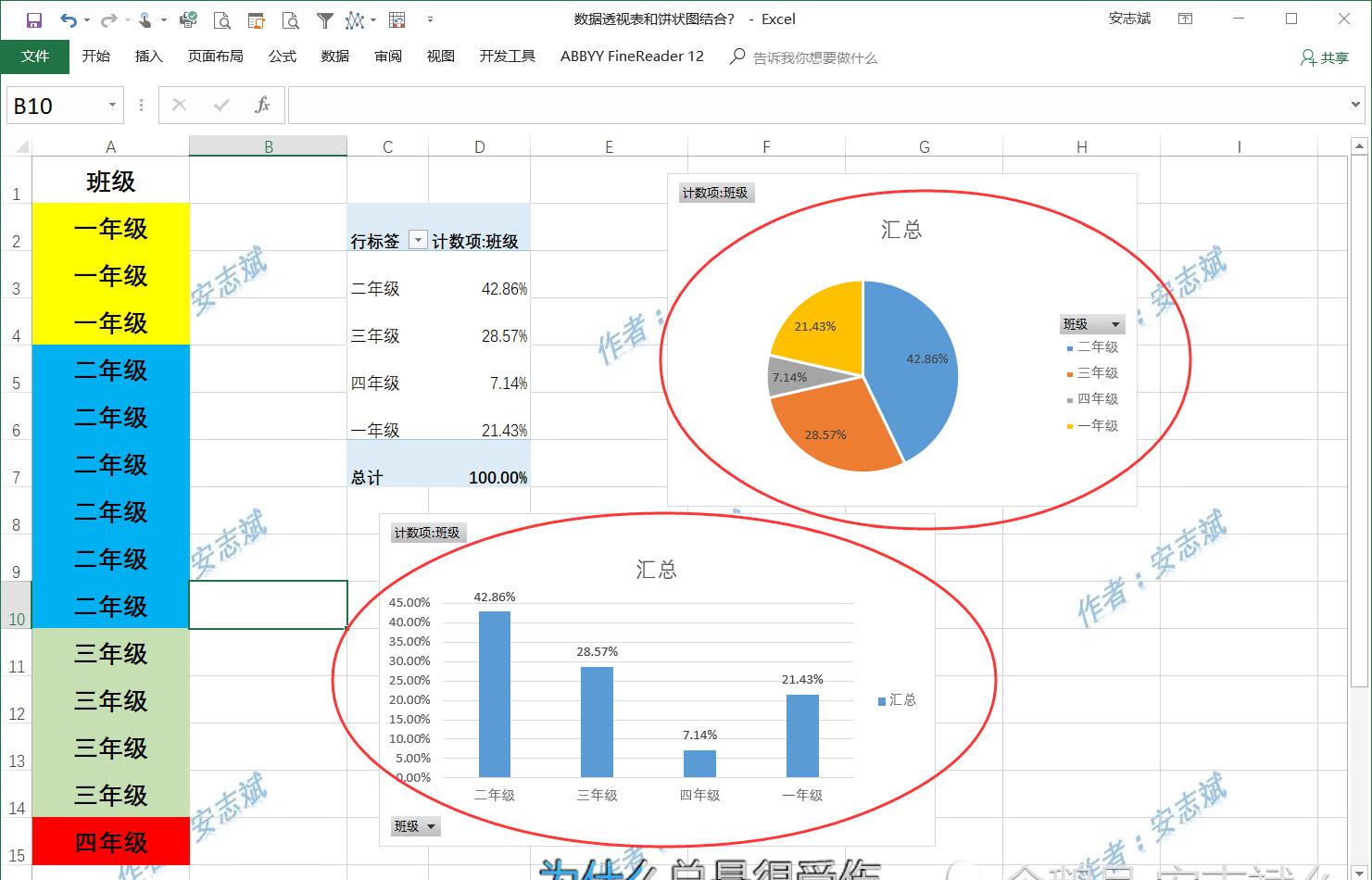Open the Name Box dropdown
Screen dimensions: 1372x880
111,105
